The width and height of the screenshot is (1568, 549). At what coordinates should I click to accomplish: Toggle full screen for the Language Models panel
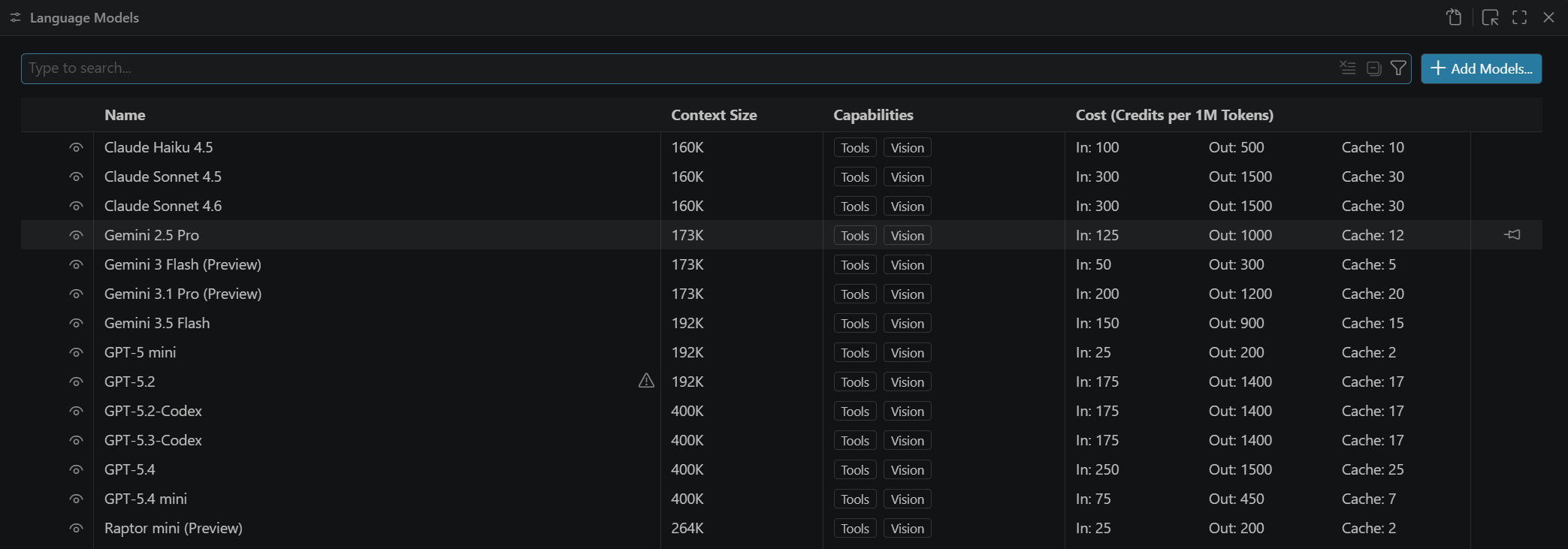tap(1519, 17)
